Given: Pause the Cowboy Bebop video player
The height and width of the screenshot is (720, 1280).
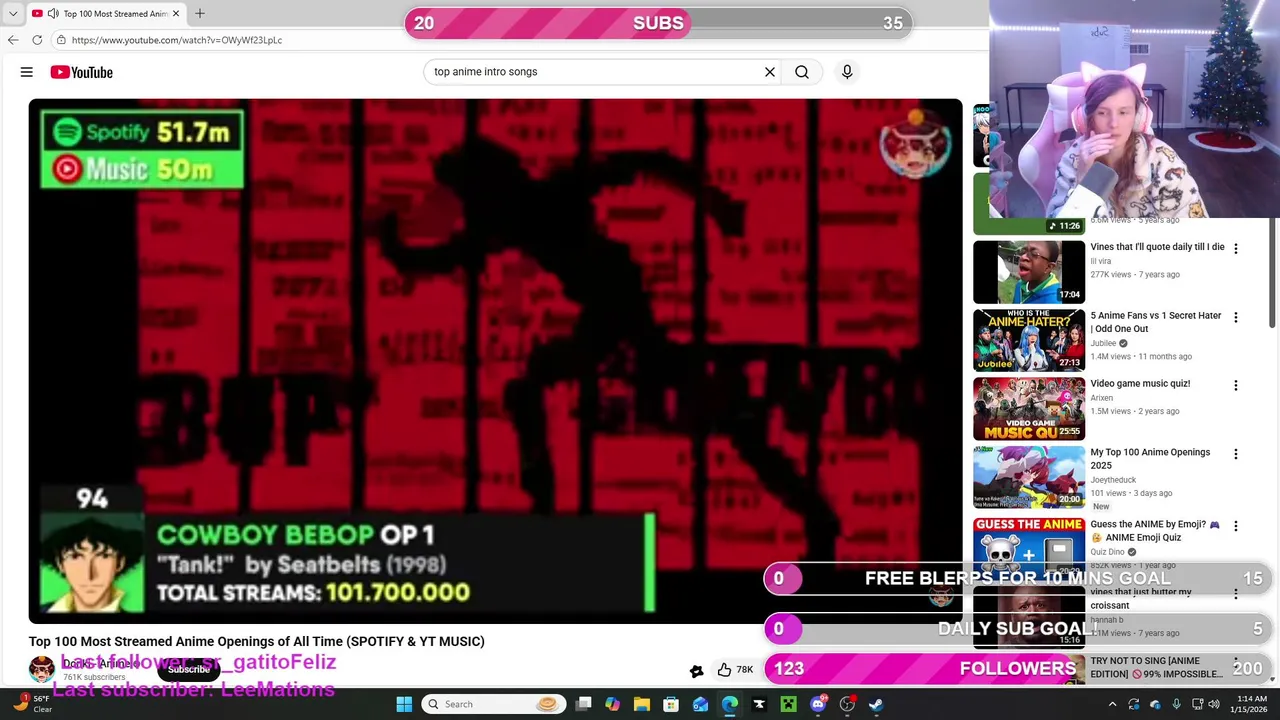Looking at the screenshot, I should pyautogui.click(x=495, y=360).
